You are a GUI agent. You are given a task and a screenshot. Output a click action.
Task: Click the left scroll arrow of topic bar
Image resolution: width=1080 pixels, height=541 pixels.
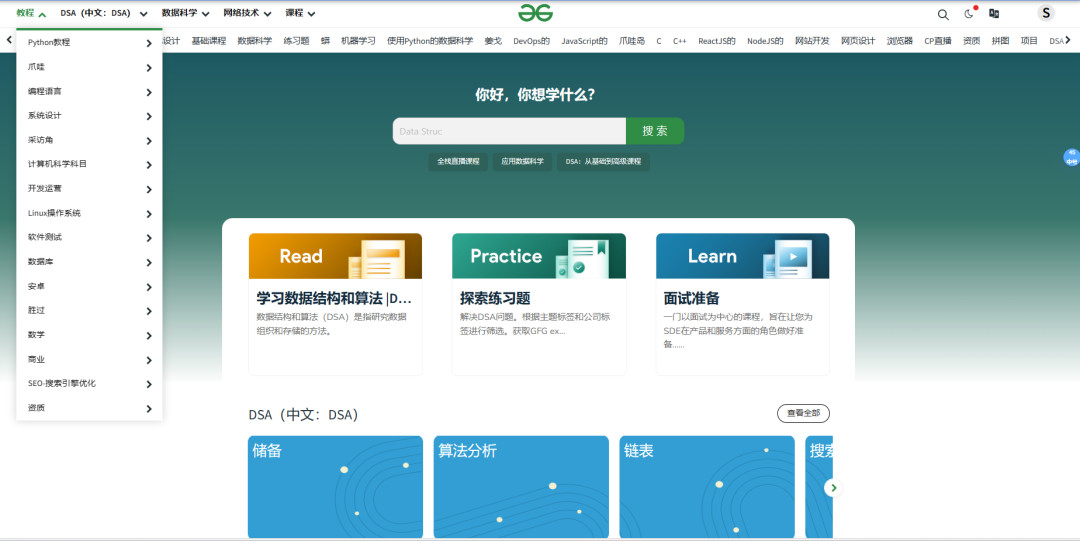9,40
